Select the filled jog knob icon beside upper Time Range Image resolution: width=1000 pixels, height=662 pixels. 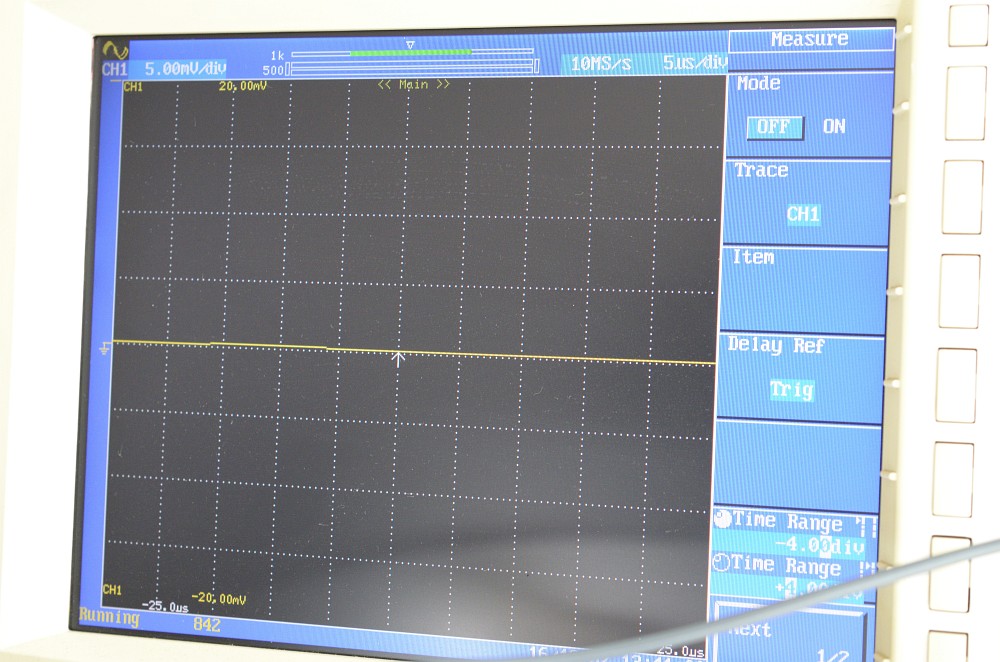723,519
